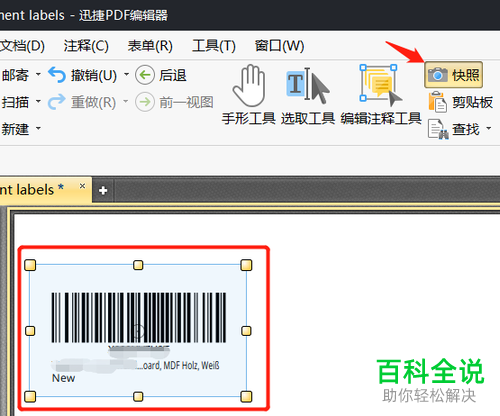Click the top-right selection resize handle
This screenshot has height=416, width=500.
tap(246, 265)
